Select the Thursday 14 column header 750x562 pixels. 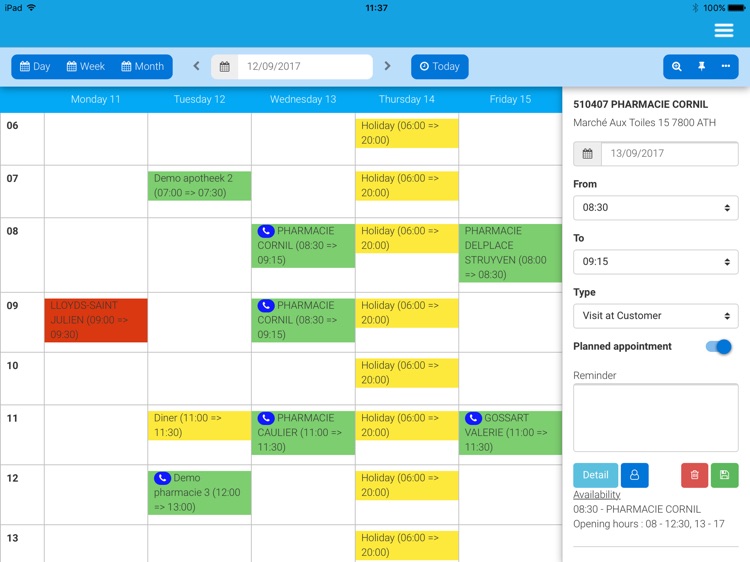407,99
